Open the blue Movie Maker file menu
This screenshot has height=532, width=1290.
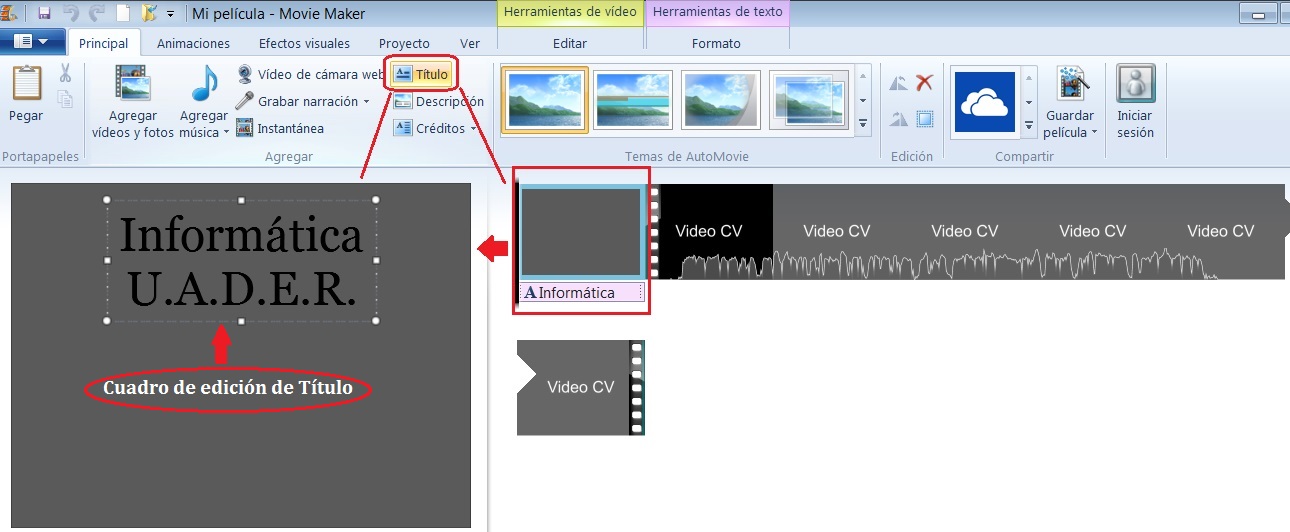coord(32,42)
